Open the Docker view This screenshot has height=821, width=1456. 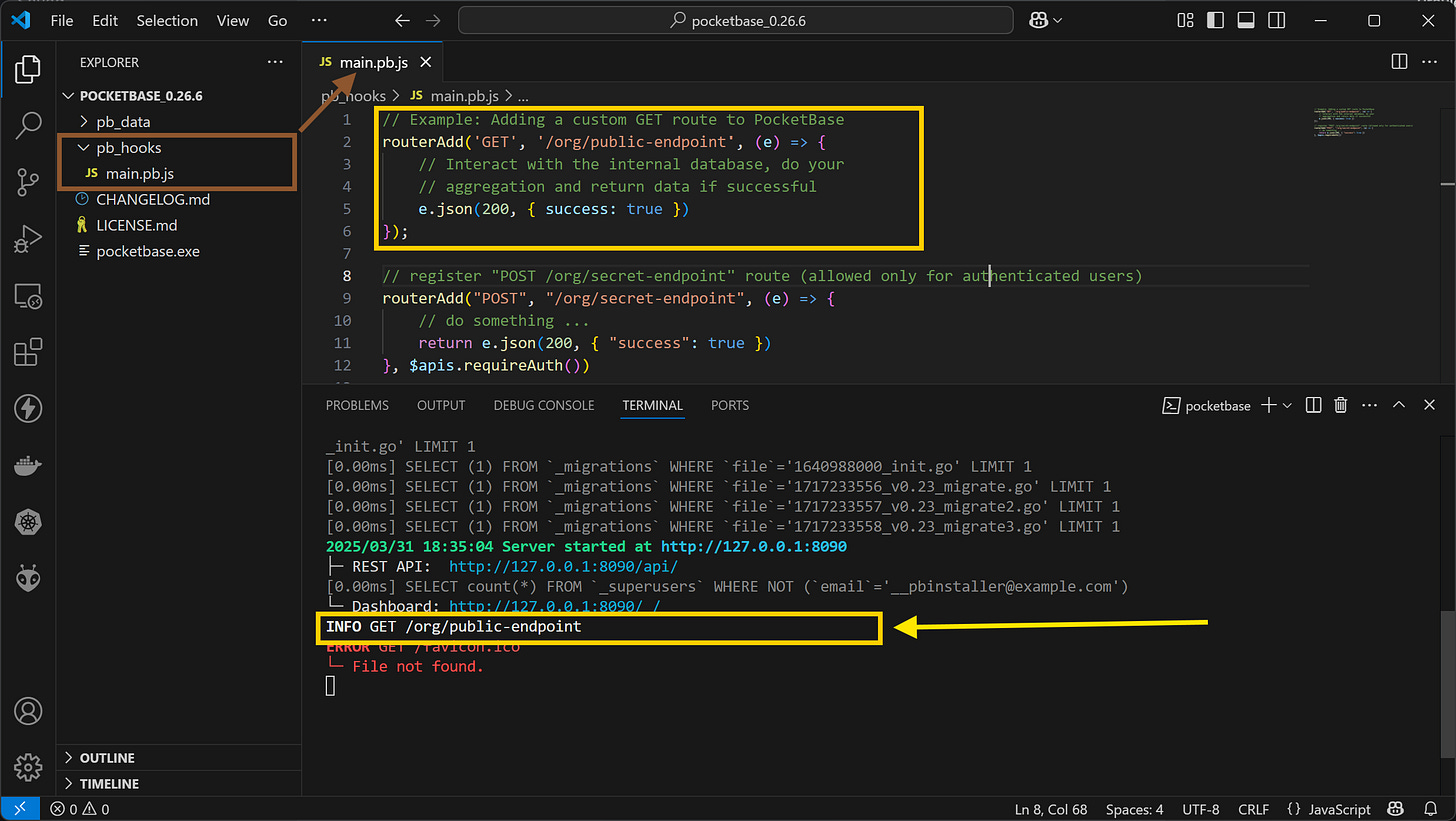point(28,465)
